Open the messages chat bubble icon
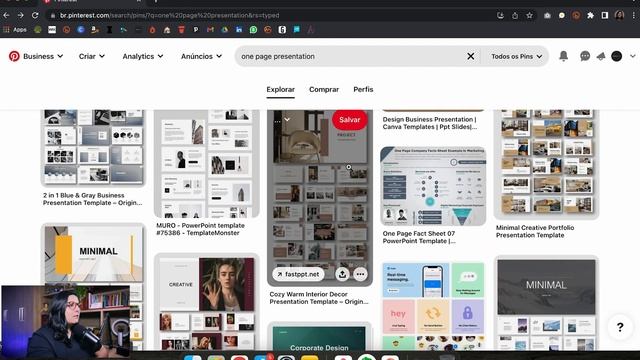640x360 pixels. (585, 56)
